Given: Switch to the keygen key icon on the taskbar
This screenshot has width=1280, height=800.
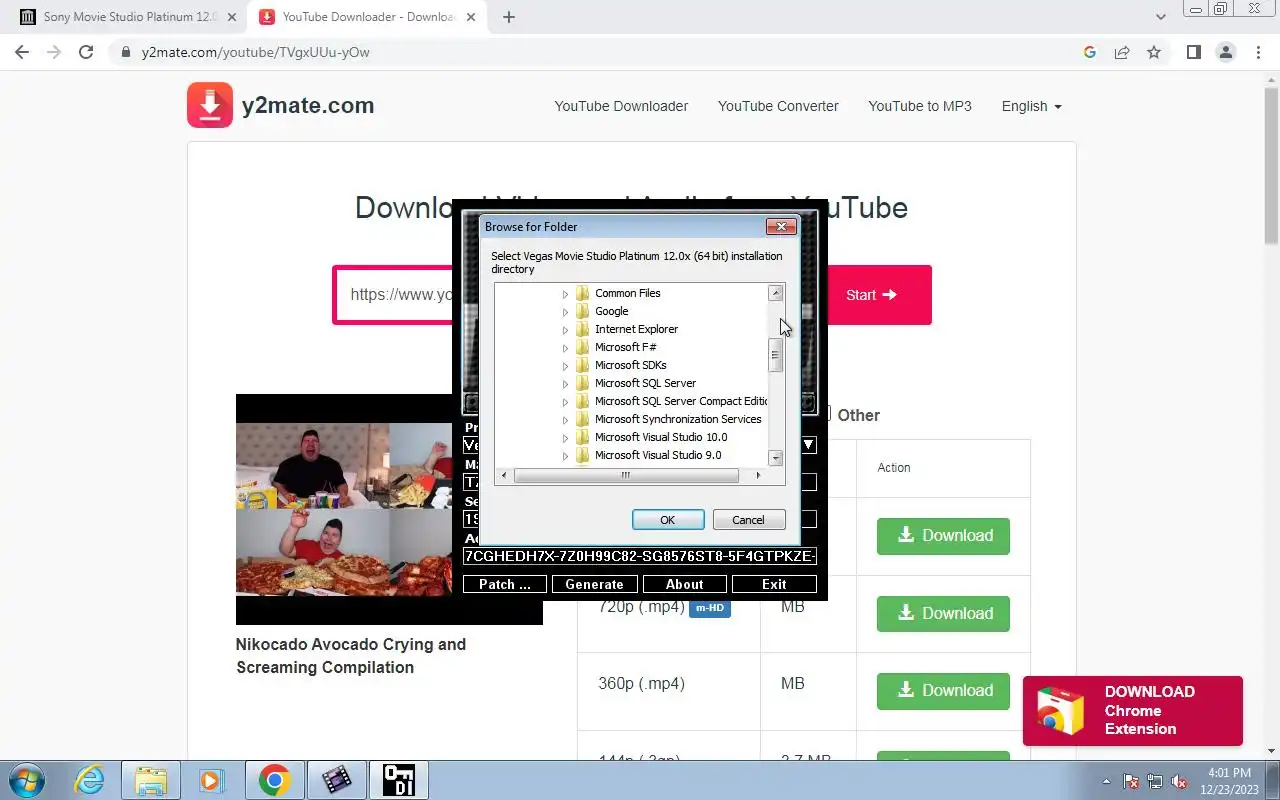Looking at the screenshot, I should click(398, 780).
